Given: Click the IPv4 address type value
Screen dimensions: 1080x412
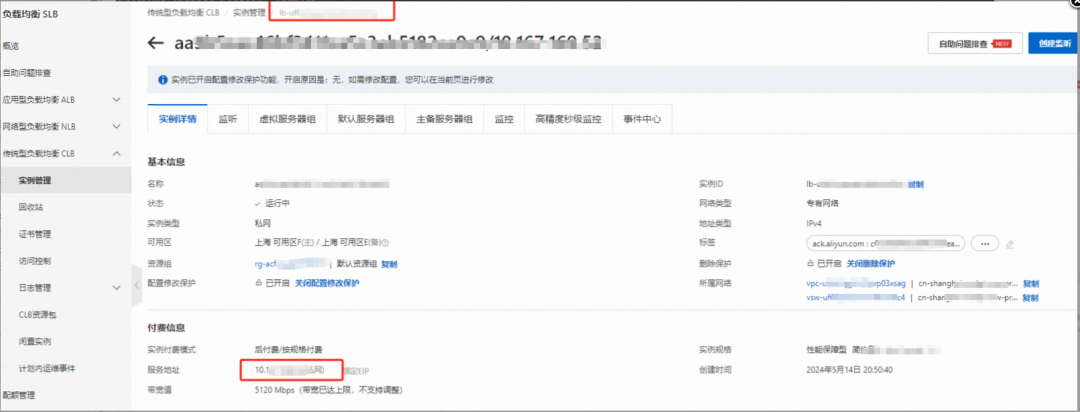Looking at the screenshot, I should tap(814, 224).
